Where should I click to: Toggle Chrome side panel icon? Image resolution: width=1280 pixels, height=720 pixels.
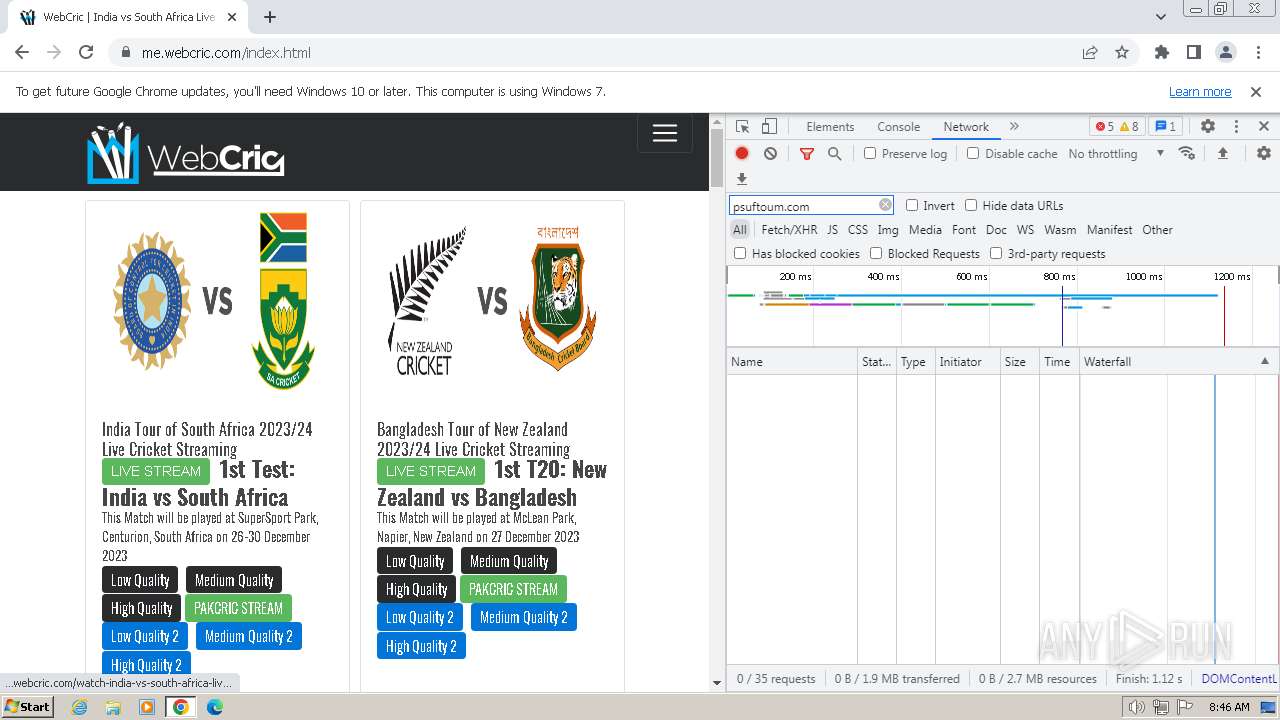click(x=1193, y=52)
